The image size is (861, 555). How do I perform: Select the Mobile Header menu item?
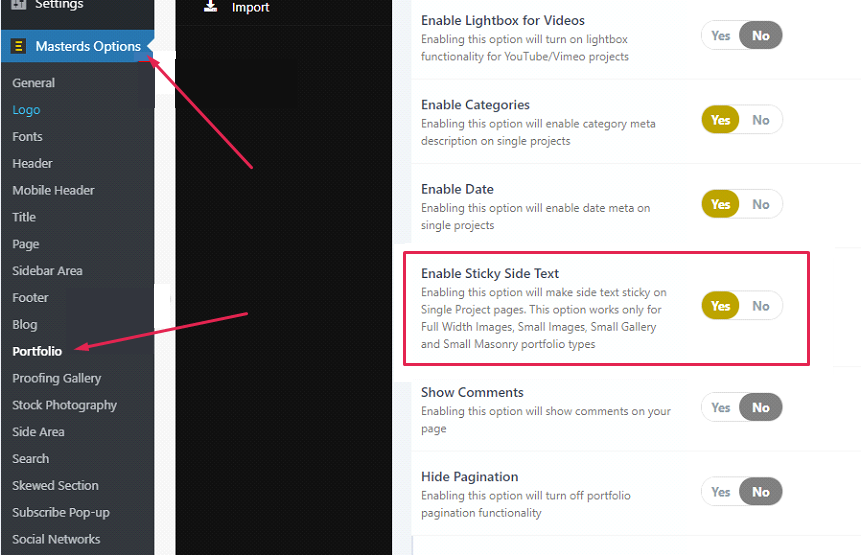(x=54, y=190)
